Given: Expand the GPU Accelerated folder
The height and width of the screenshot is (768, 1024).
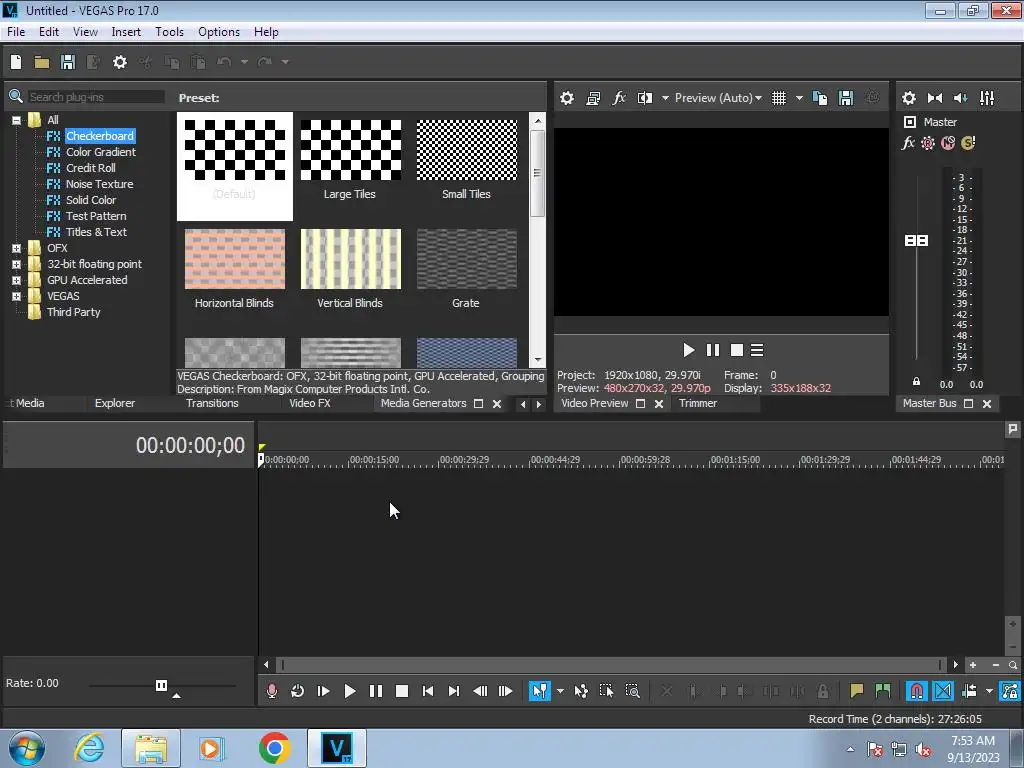Looking at the screenshot, I should click(16, 280).
